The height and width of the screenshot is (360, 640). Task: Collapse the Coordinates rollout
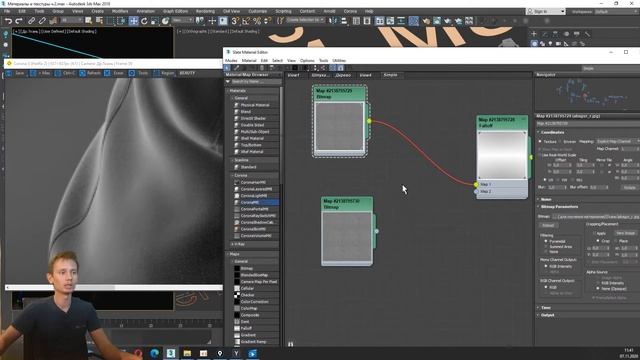pyautogui.click(x=552, y=133)
